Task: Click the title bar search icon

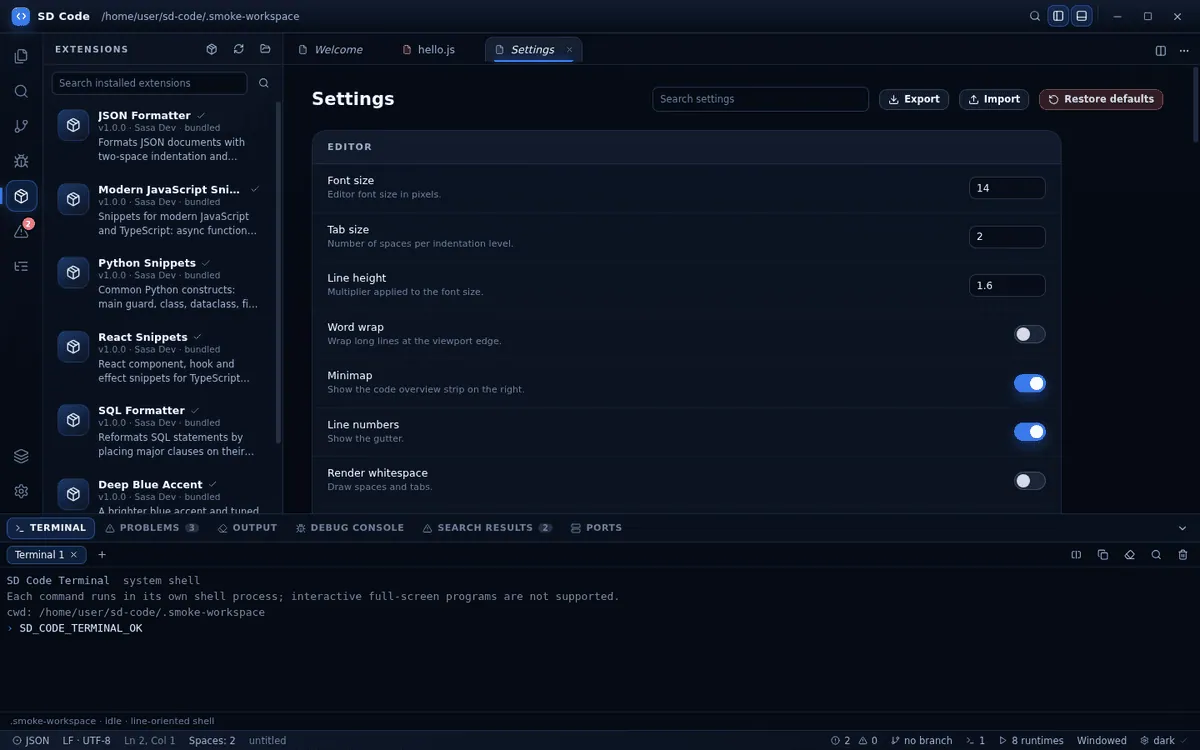Action: tap(1035, 16)
